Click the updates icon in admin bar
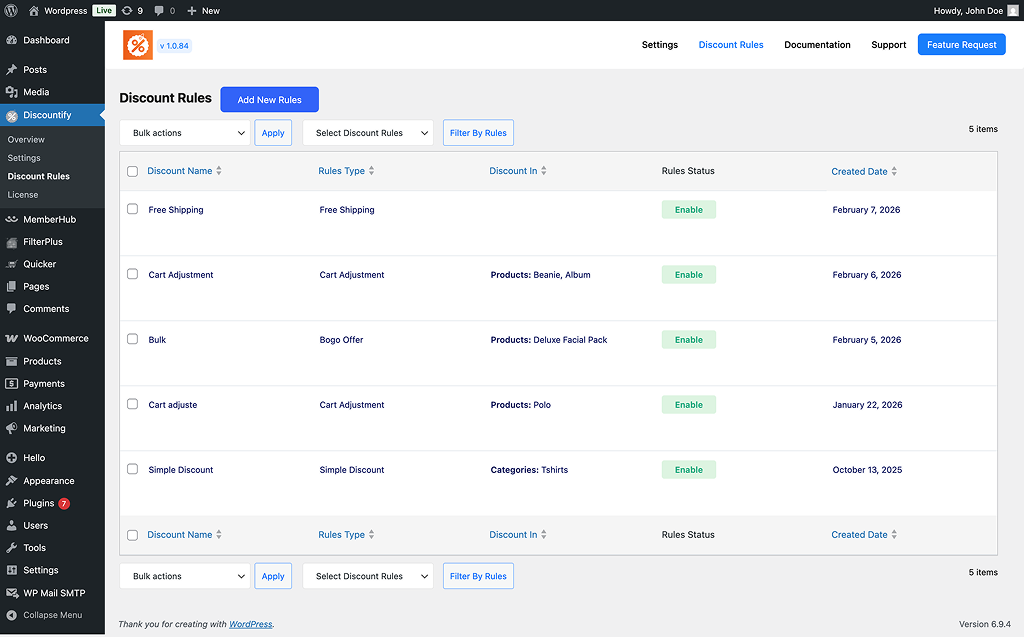The height and width of the screenshot is (637, 1024). [127, 11]
